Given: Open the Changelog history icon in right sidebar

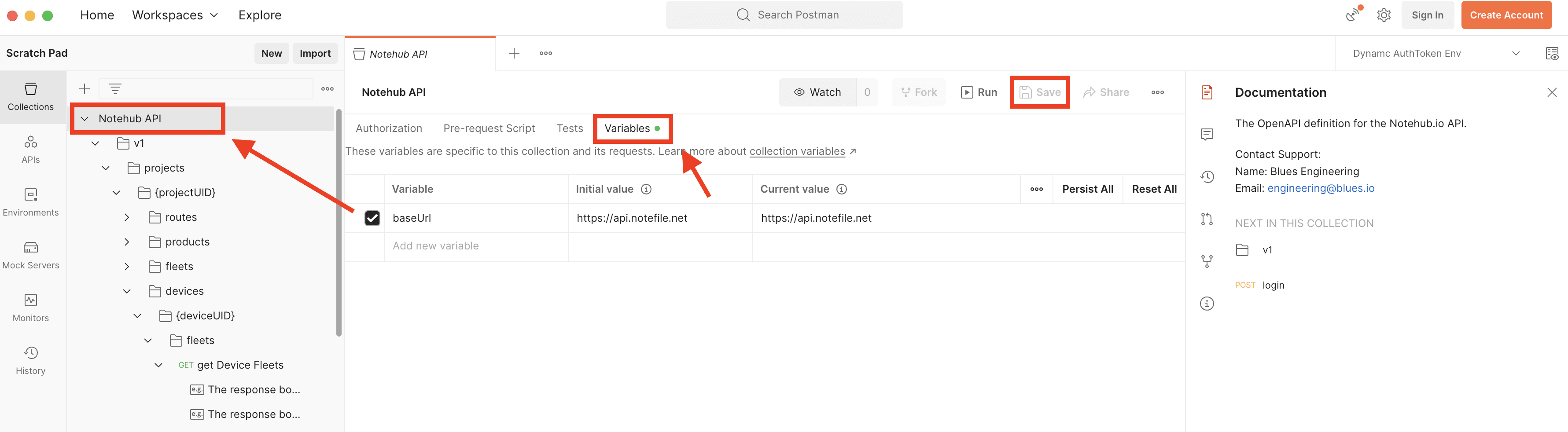Looking at the screenshot, I should click(1207, 176).
